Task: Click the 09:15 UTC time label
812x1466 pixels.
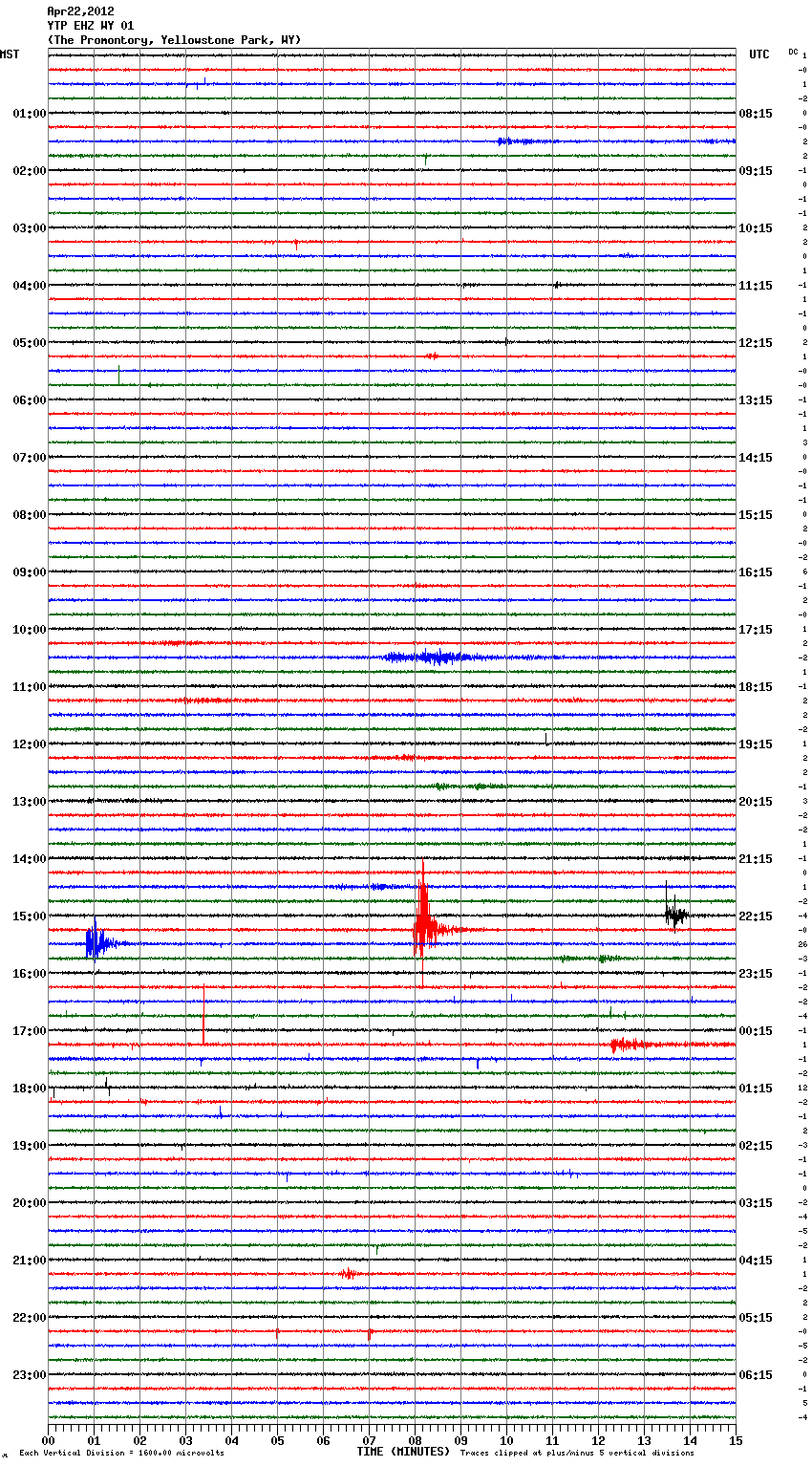Action: (756, 171)
